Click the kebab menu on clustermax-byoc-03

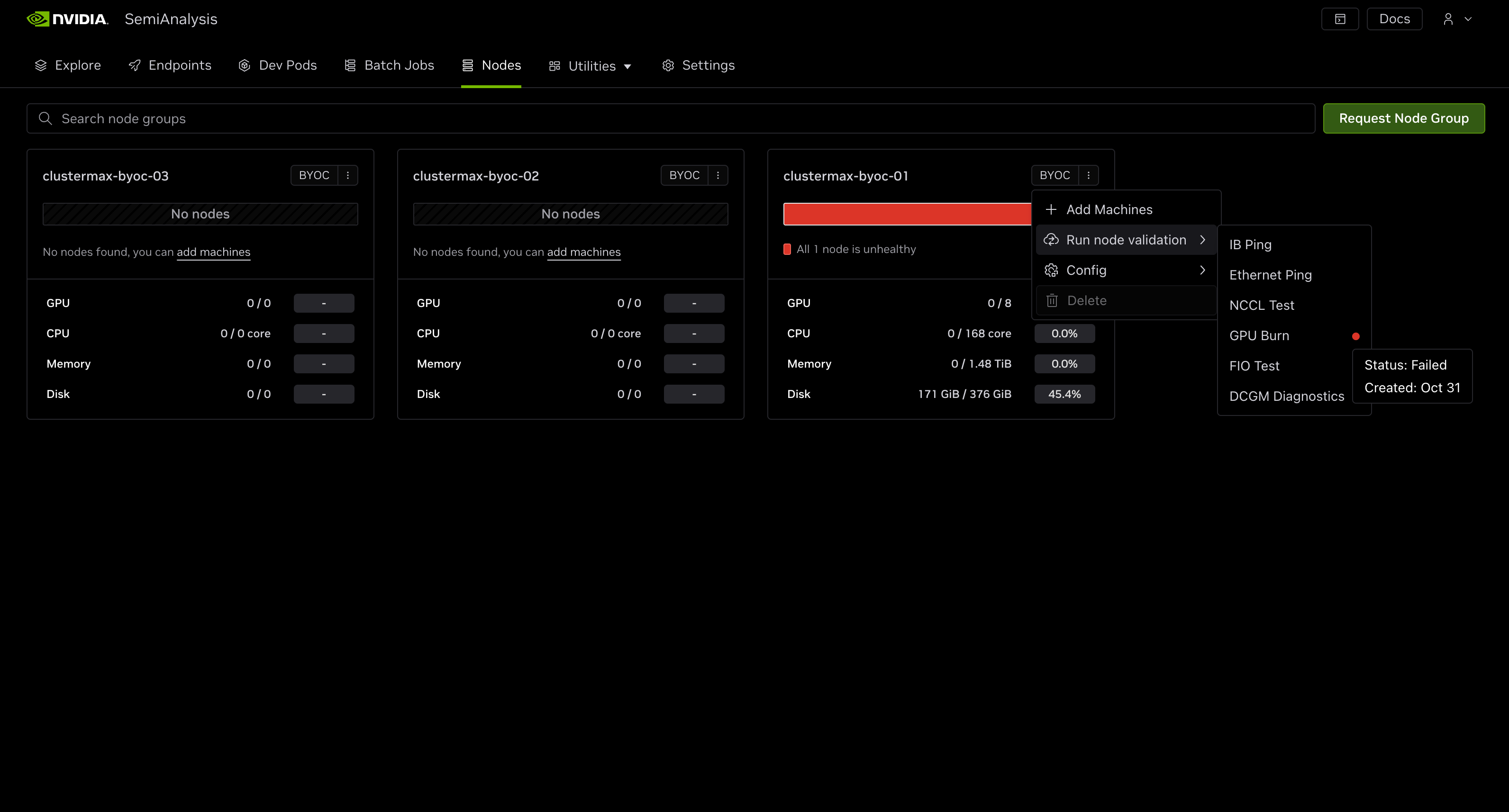[x=347, y=175]
